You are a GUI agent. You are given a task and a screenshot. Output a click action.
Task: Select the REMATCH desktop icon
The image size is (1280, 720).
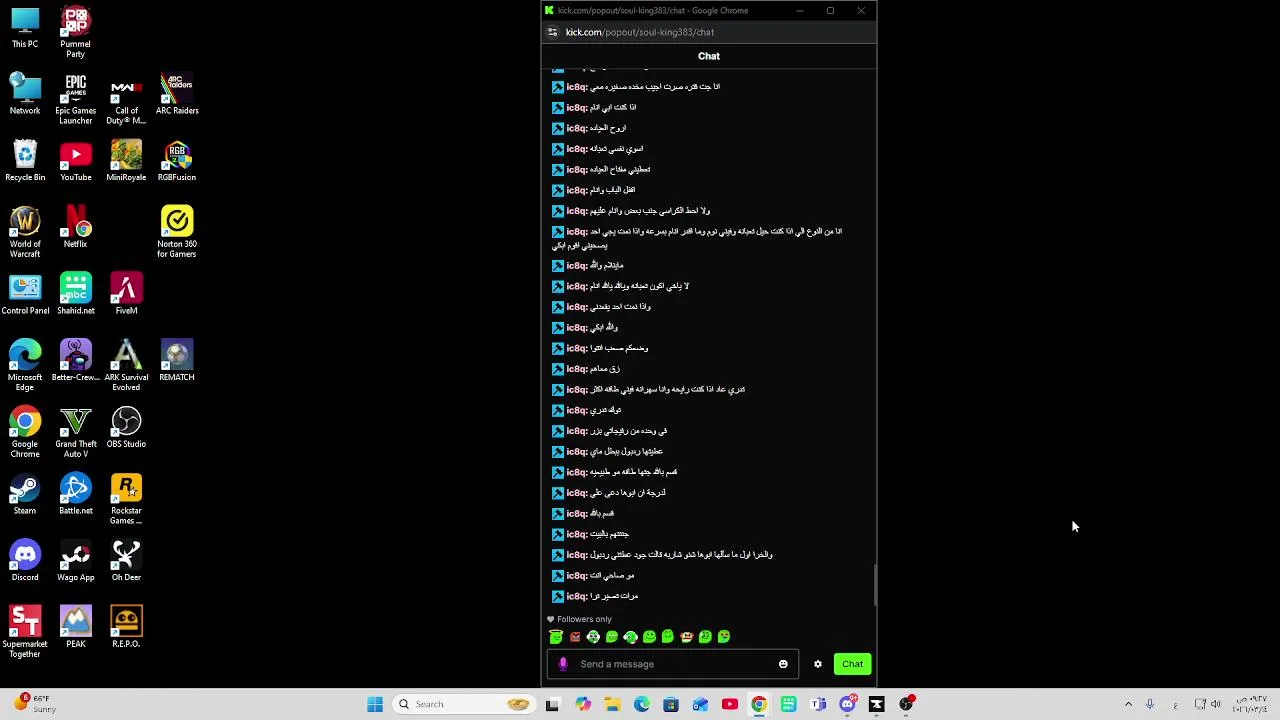click(177, 362)
